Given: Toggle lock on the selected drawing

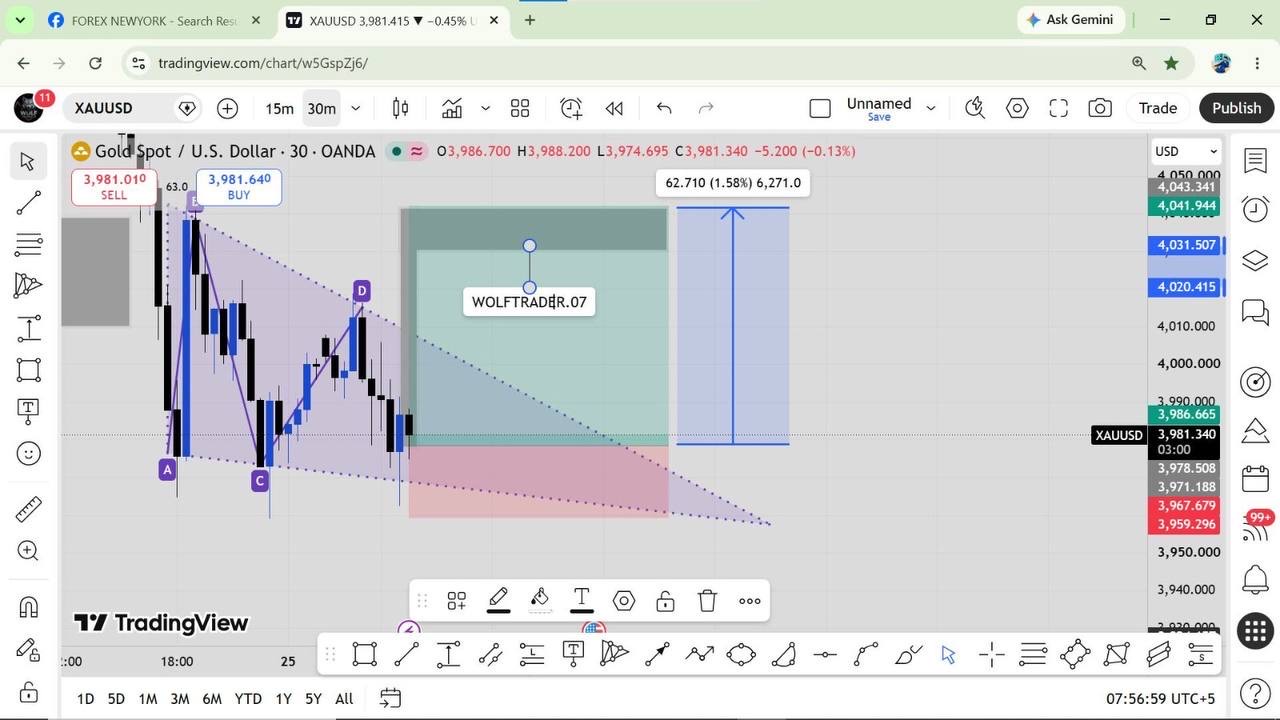Looking at the screenshot, I should click(x=665, y=601).
